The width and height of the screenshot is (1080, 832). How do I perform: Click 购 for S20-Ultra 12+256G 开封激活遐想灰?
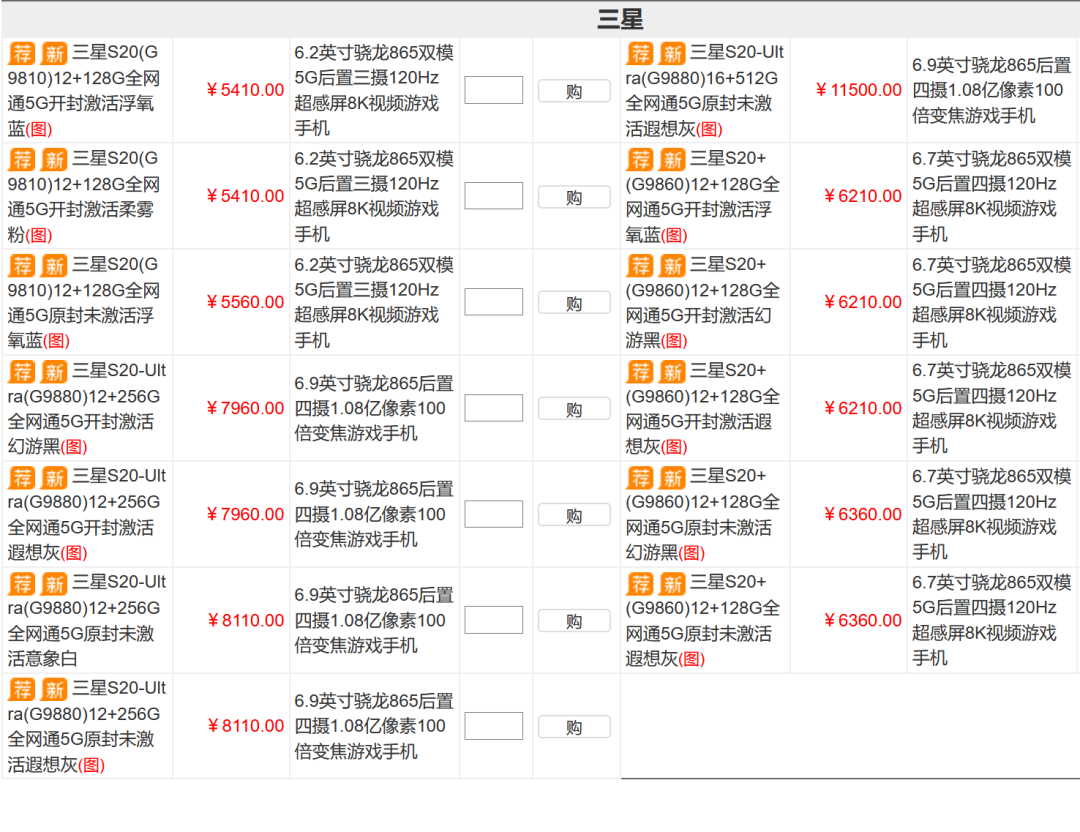pos(574,515)
